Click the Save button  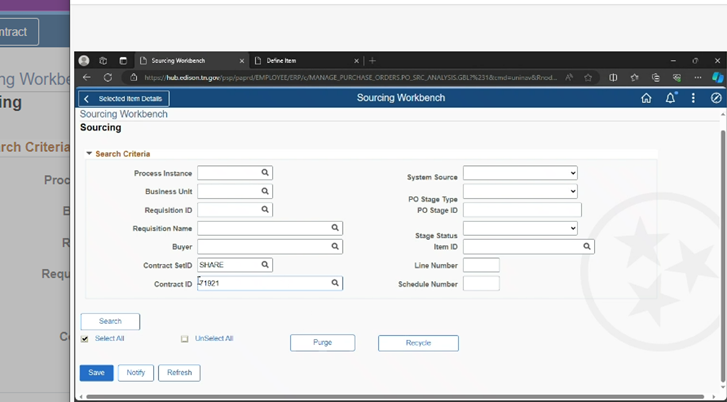96,373
